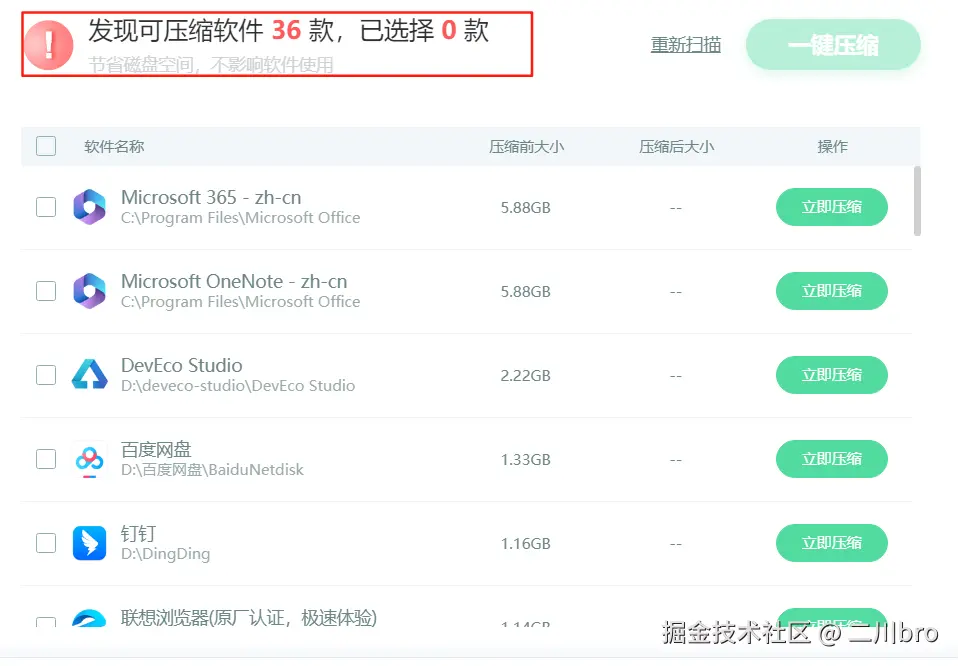958x666 pixels.
Task: Click the 1.33GB size value
Action: [x=525, y=459]
